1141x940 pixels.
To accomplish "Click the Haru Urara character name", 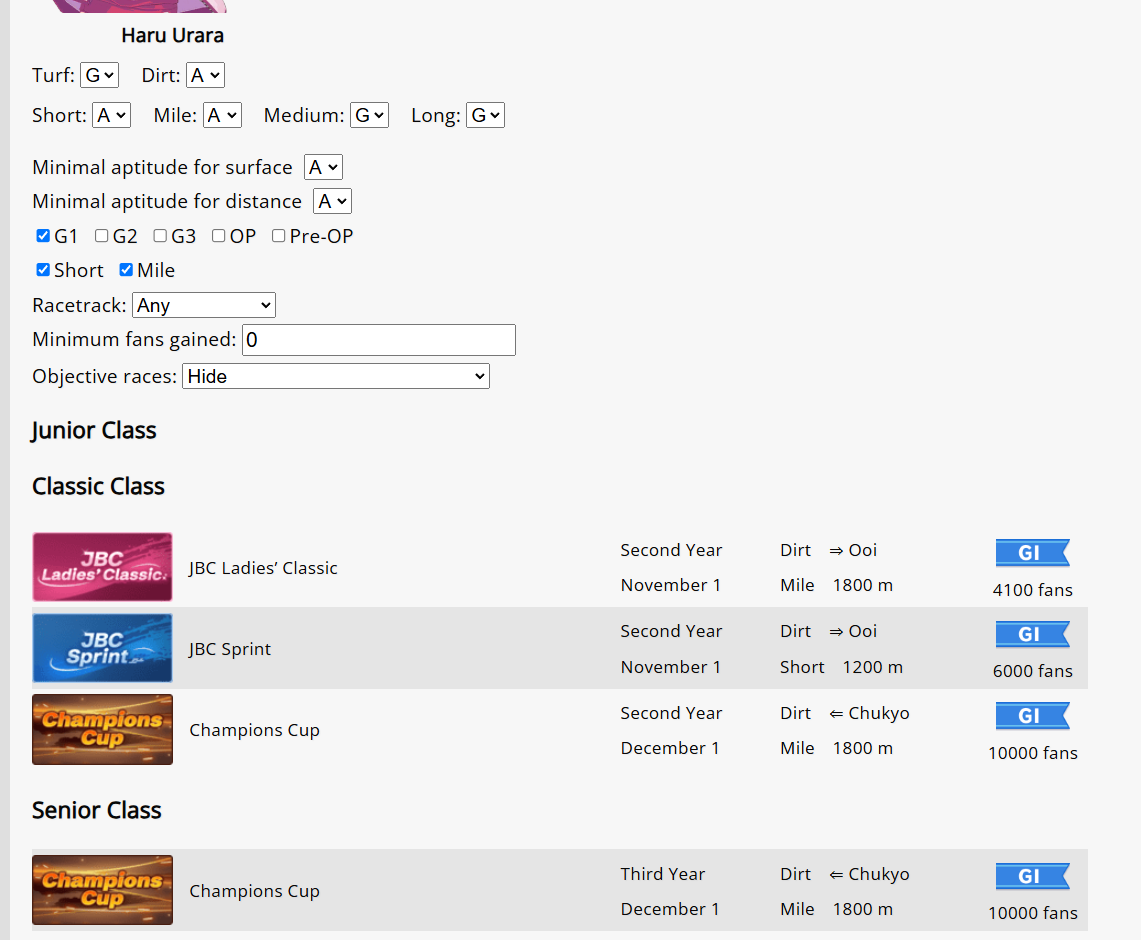I will 172,35.
